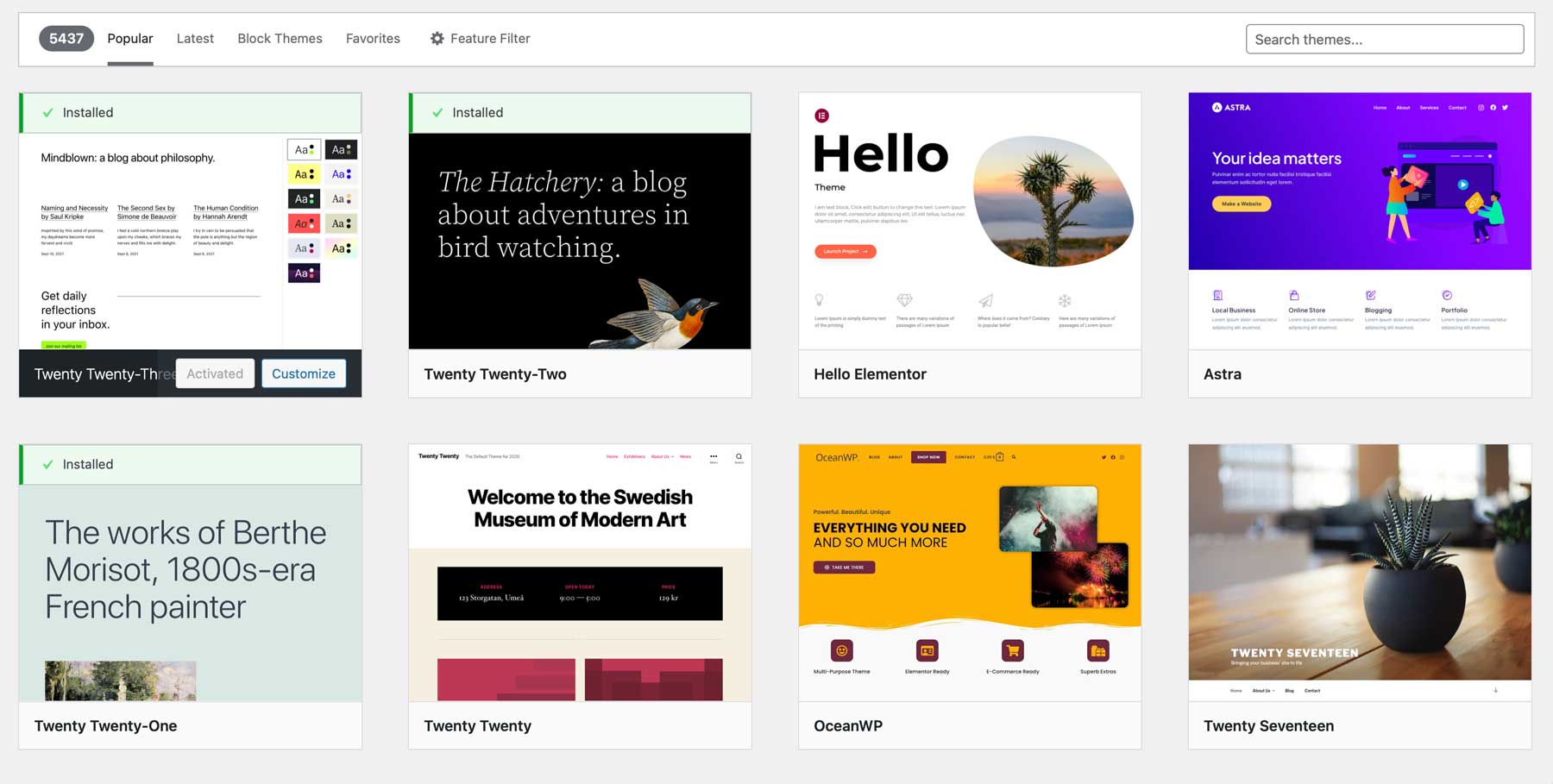
Task: Open the Block Themes tab
Action: click(x=280, y=38)
